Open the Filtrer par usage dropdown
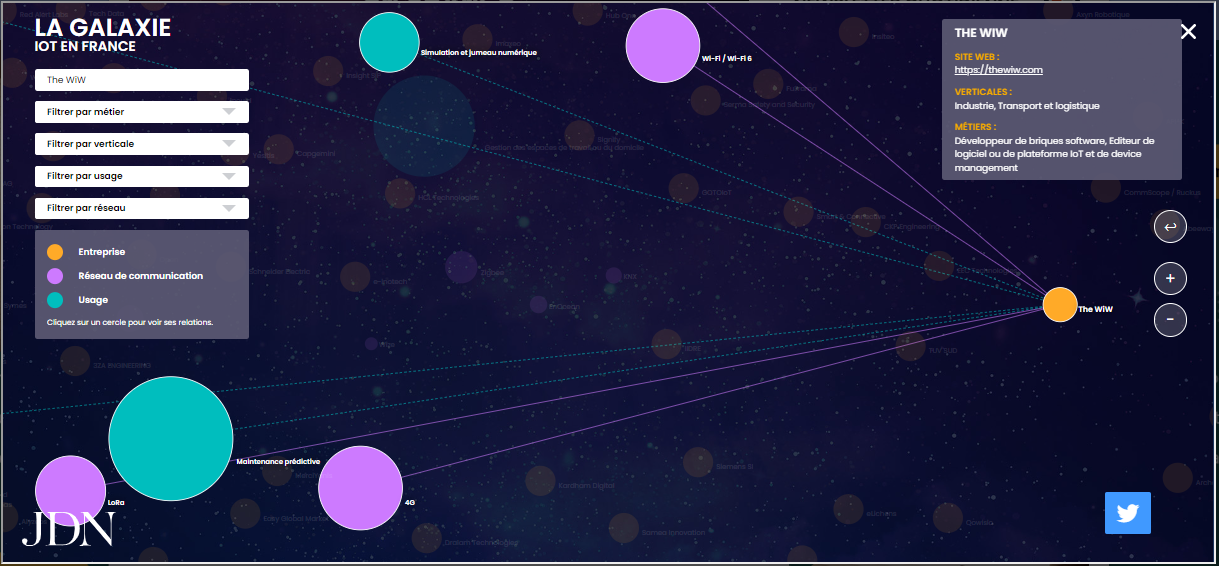Image resolution: width=1219 pixels, height=566 pixels. (141, 176)
